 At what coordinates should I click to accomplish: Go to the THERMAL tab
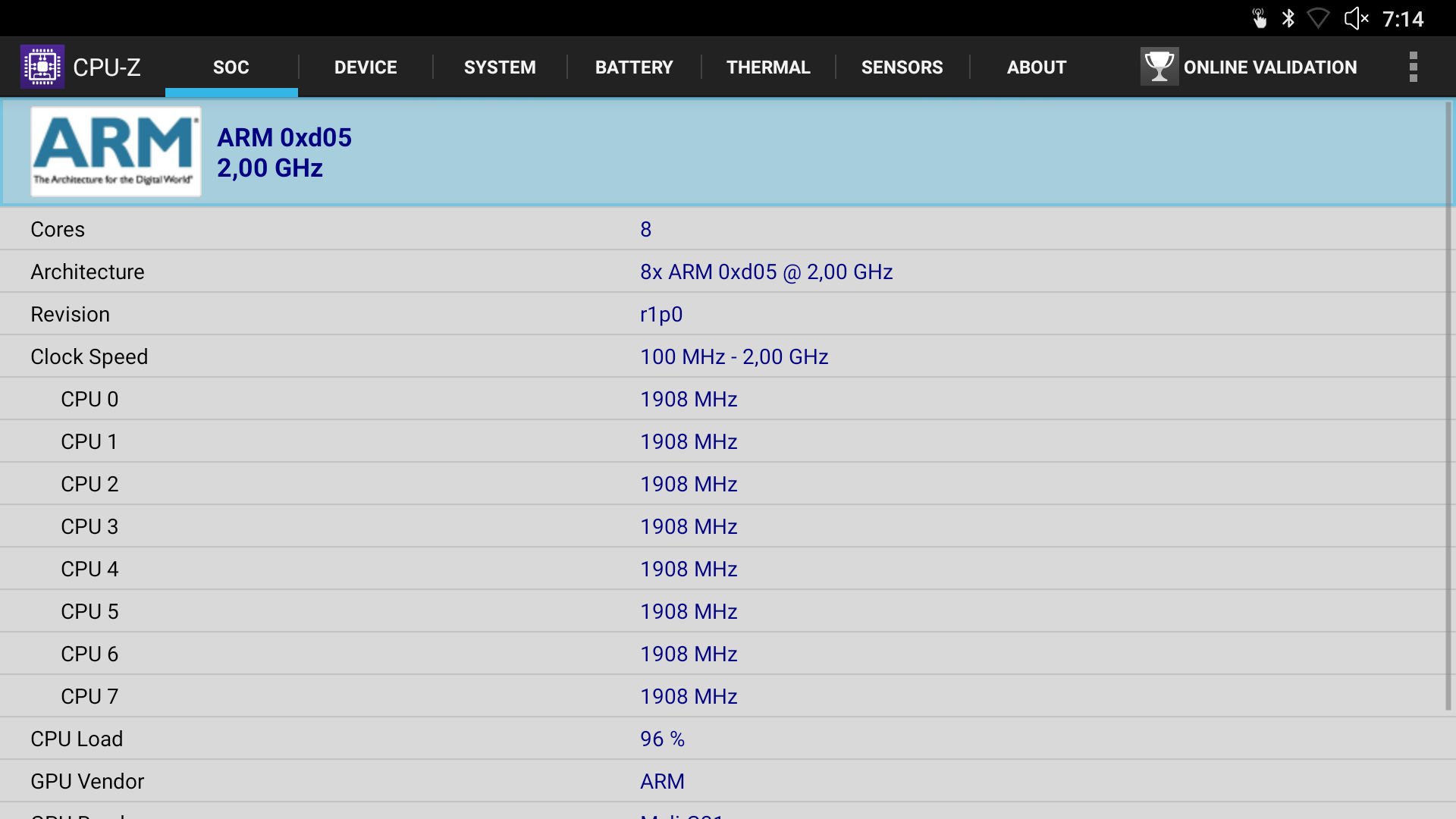(768, 67)
